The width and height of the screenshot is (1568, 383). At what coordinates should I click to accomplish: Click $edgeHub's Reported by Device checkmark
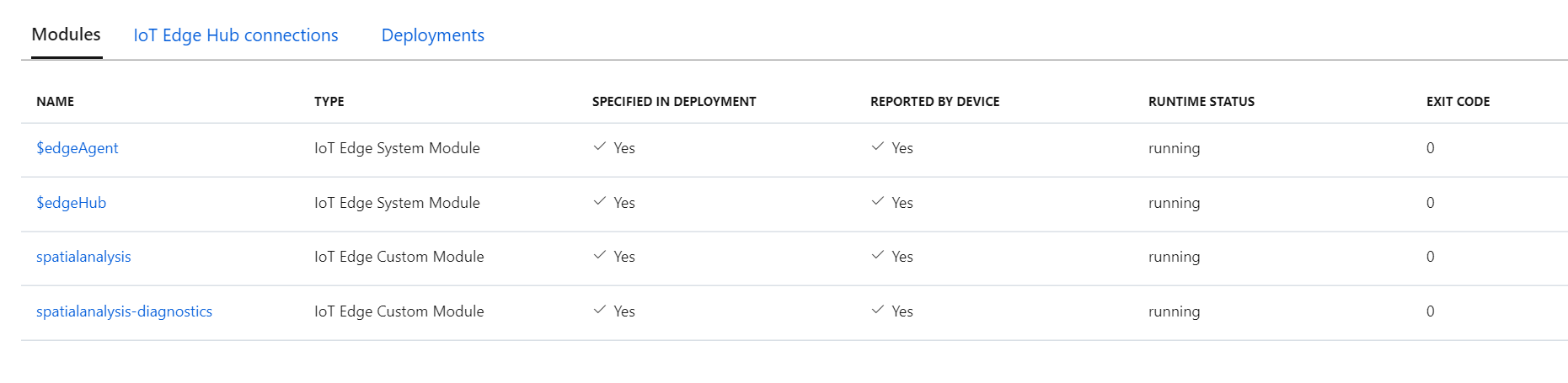pos(878,202)
